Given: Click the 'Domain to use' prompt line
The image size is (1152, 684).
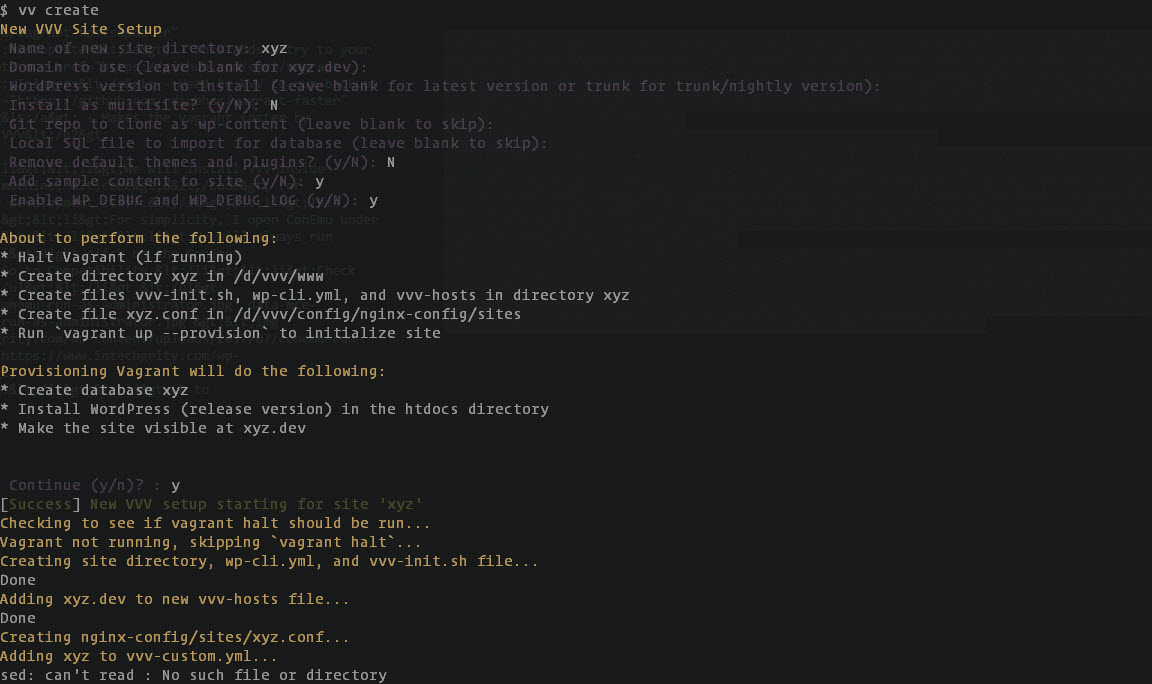Looking at the screenshot, I should [187, 68].
